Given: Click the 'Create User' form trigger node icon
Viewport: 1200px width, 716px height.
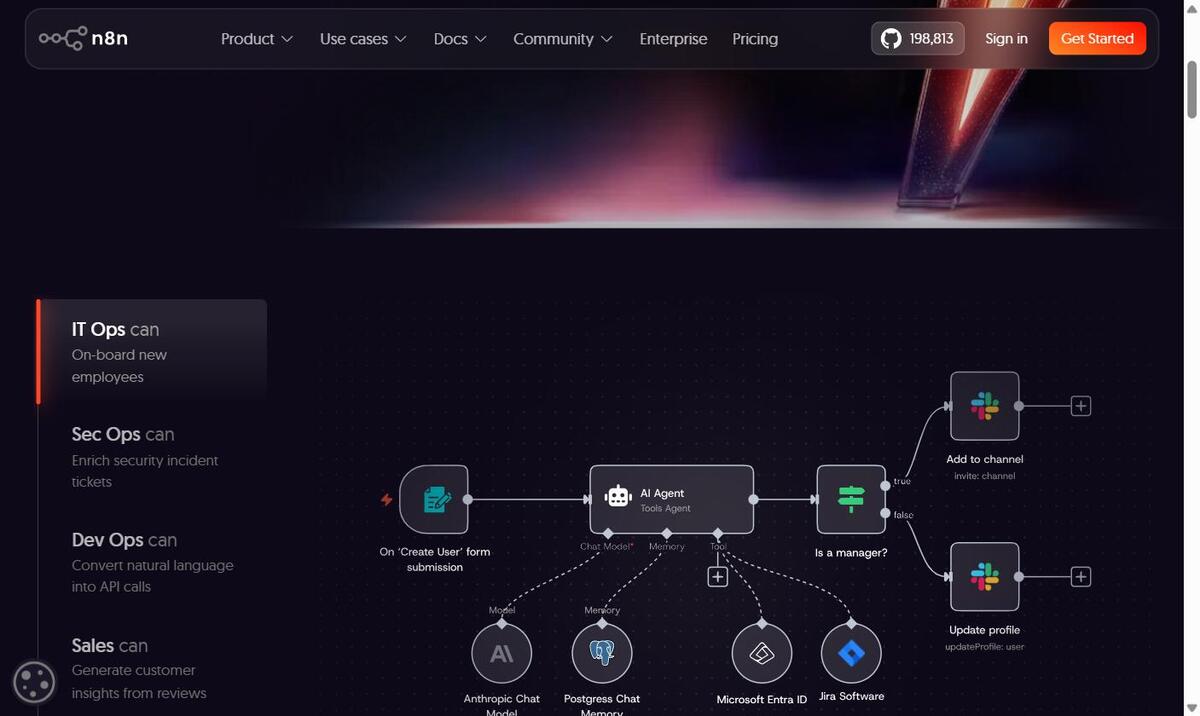Looking at the screenshot, I should [434, 499].
